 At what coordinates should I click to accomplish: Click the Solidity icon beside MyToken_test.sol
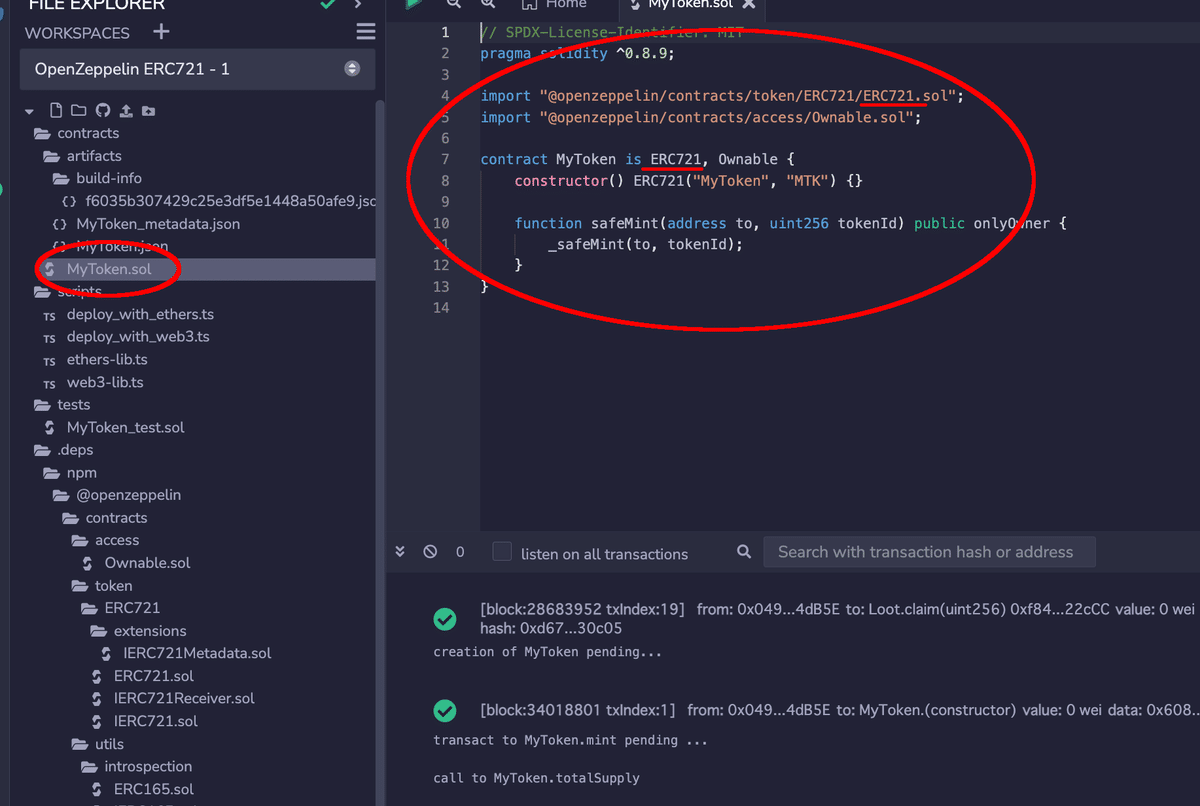tap(49, 428)
